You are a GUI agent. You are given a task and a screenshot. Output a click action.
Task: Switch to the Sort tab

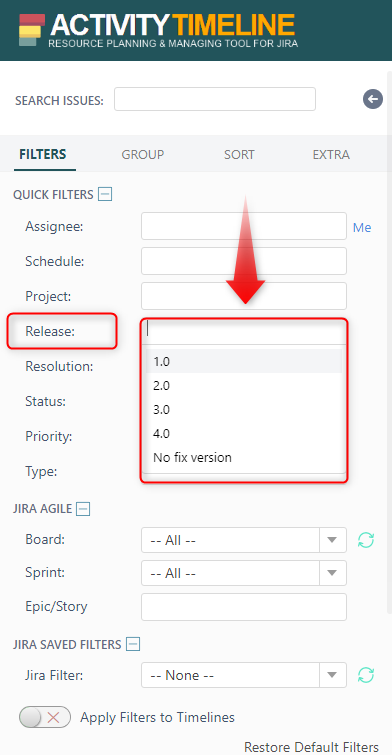(x=239, y=155)
